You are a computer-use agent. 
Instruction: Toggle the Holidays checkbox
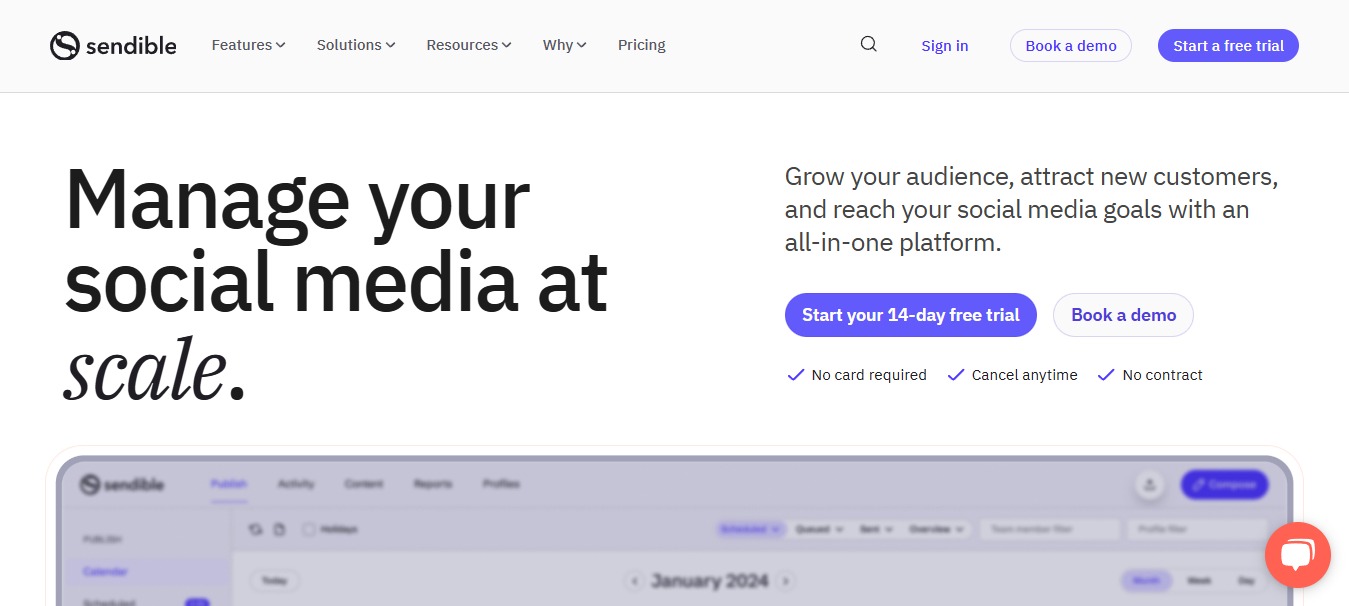309,529
